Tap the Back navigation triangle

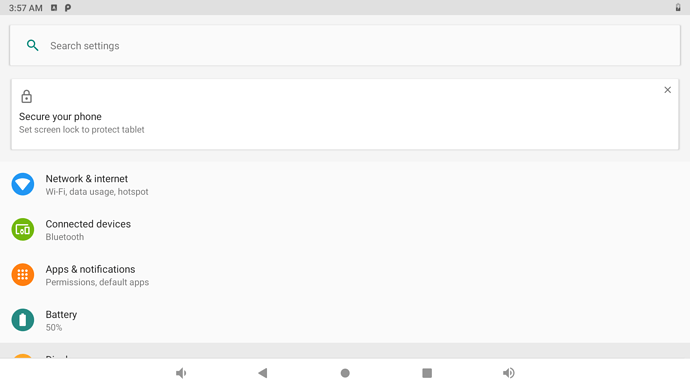pyautogui.click(x=263, y=373)
